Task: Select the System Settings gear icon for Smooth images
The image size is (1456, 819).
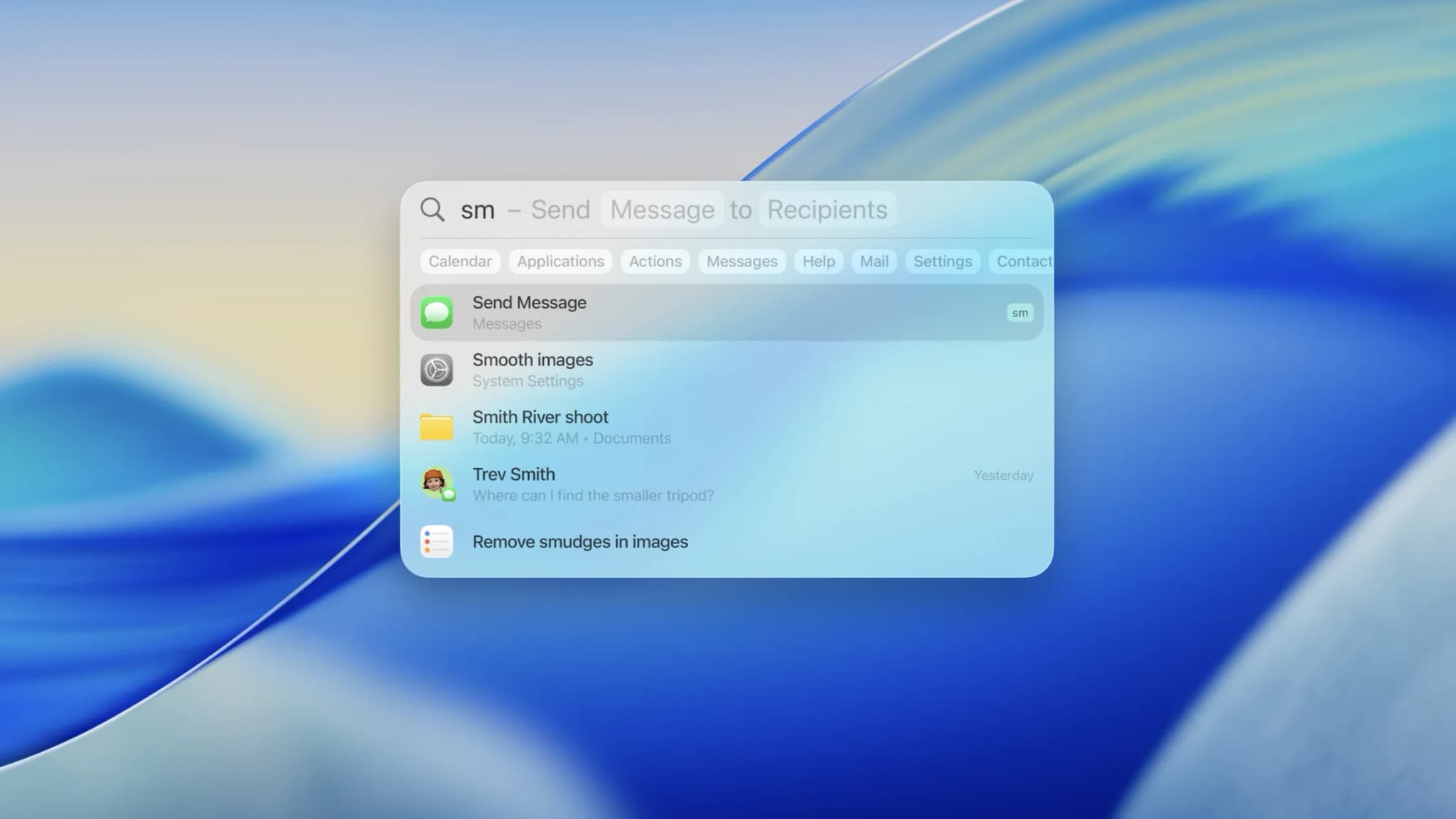Action: [436, 369]
